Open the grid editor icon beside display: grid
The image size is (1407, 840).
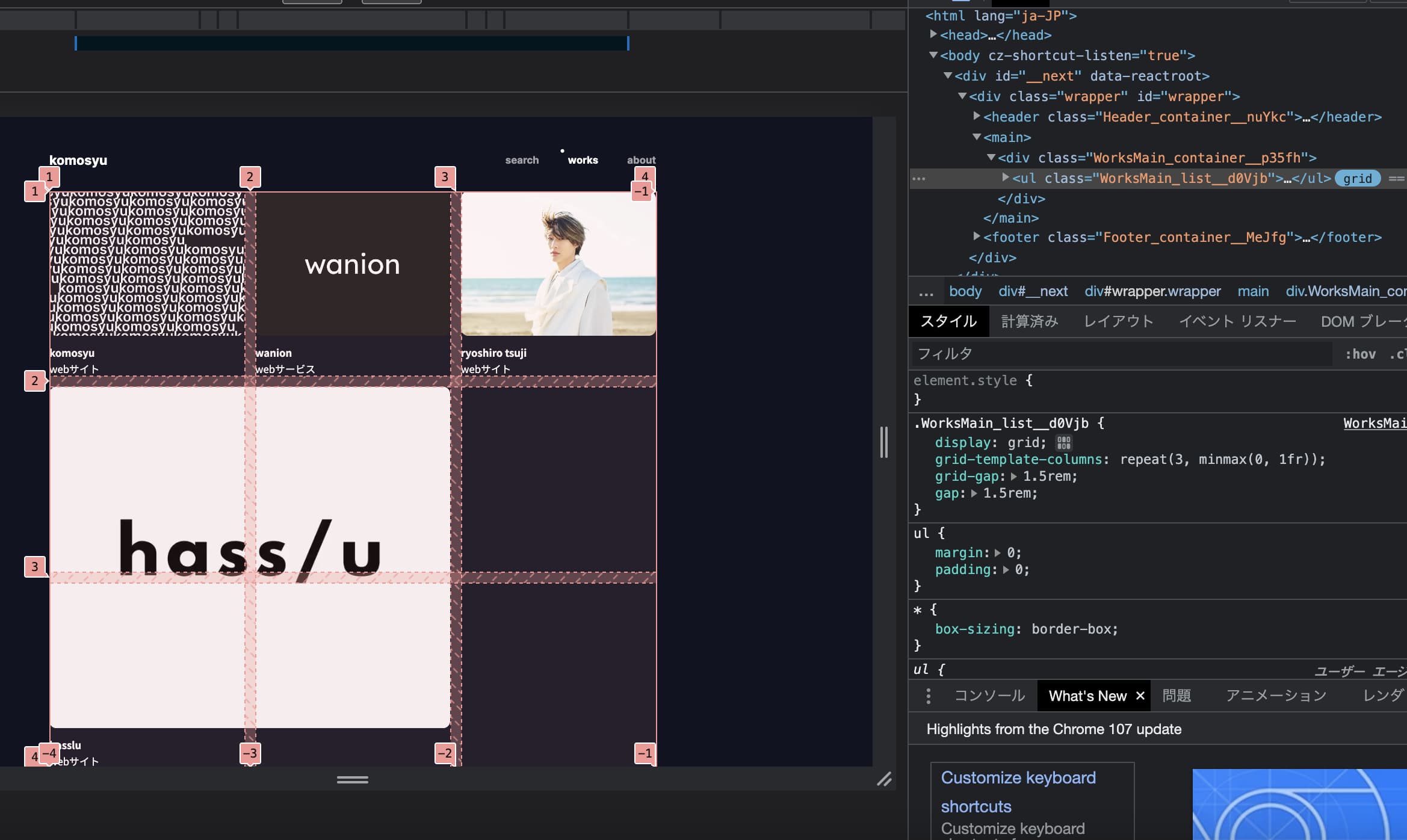pyautogui.click(x=1063, y=443)
